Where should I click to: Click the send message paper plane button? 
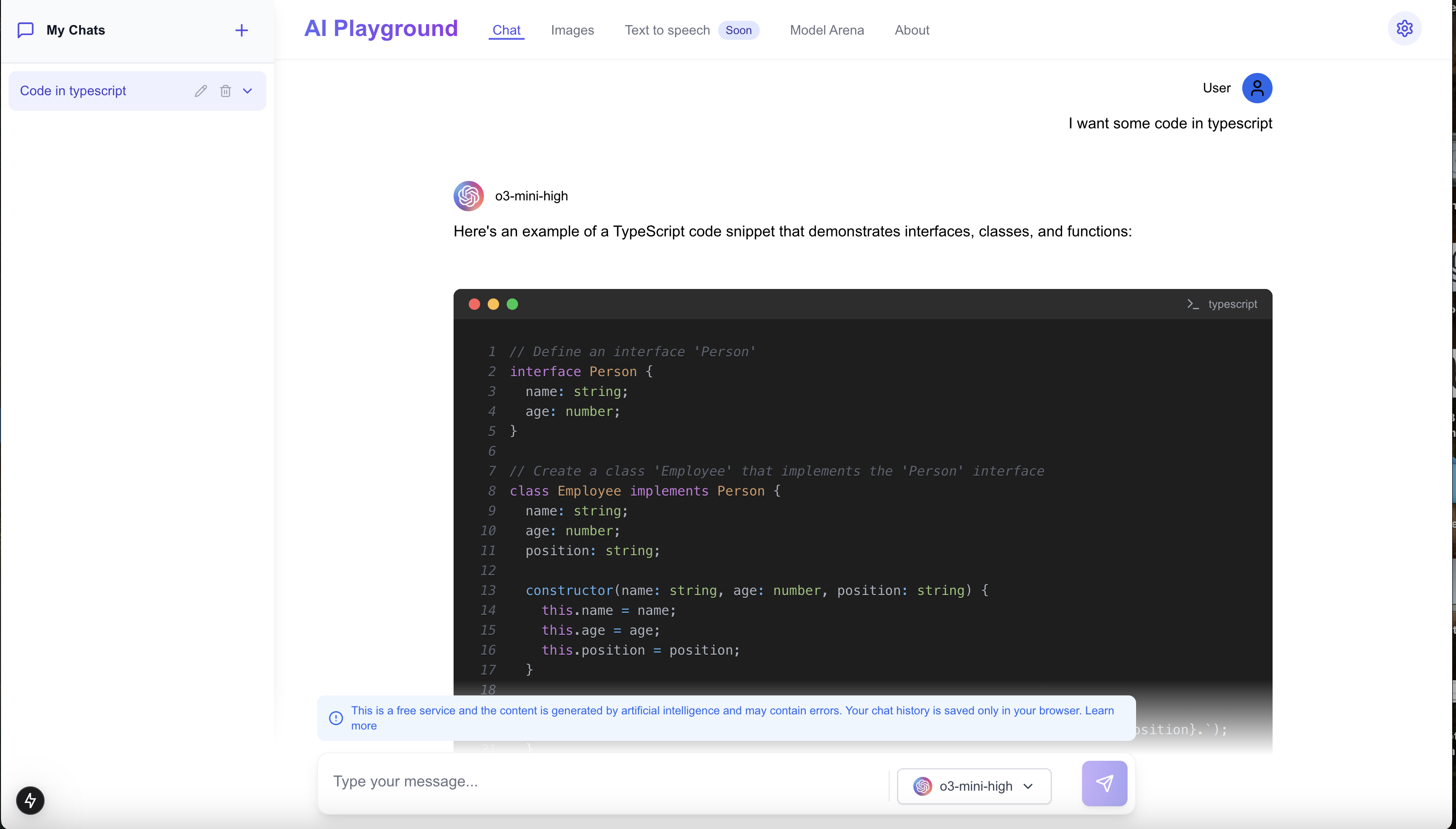(1104, 784)
